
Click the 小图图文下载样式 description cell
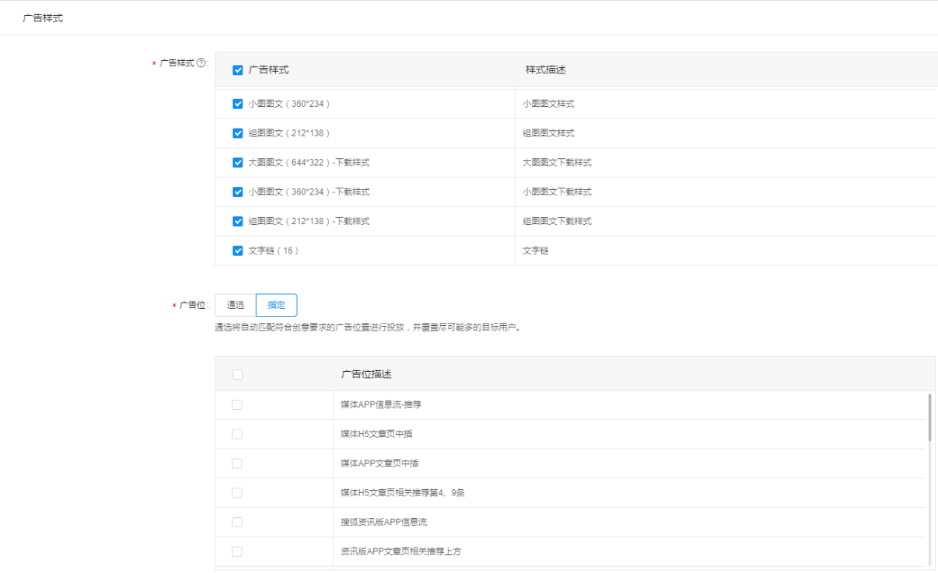[557, 192]
